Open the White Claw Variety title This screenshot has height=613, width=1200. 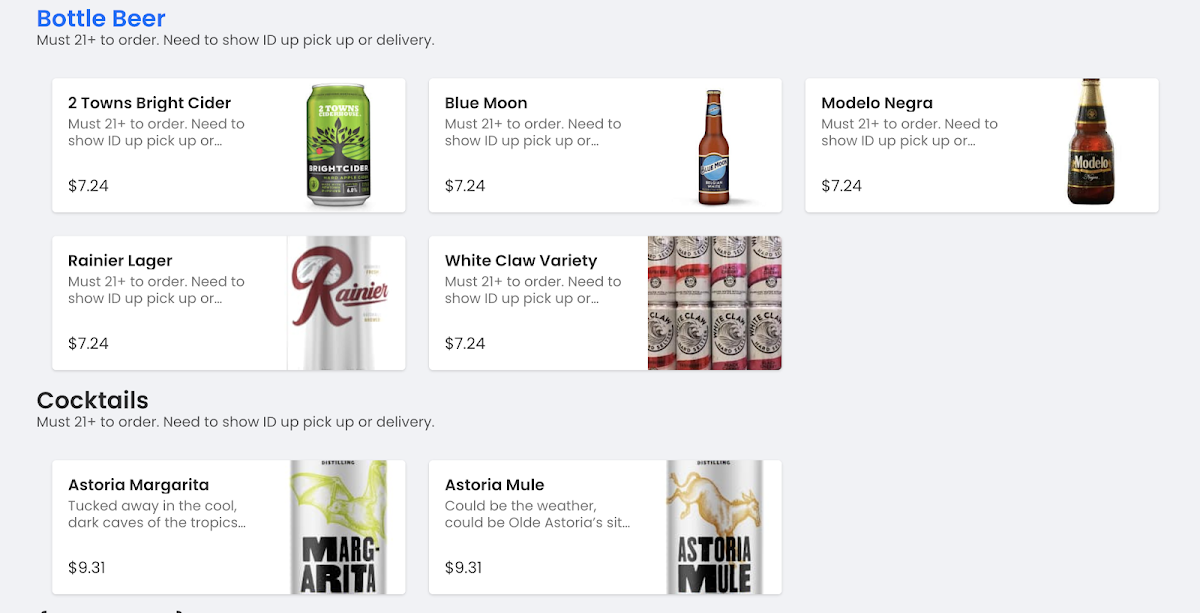(x=521, y=261)
